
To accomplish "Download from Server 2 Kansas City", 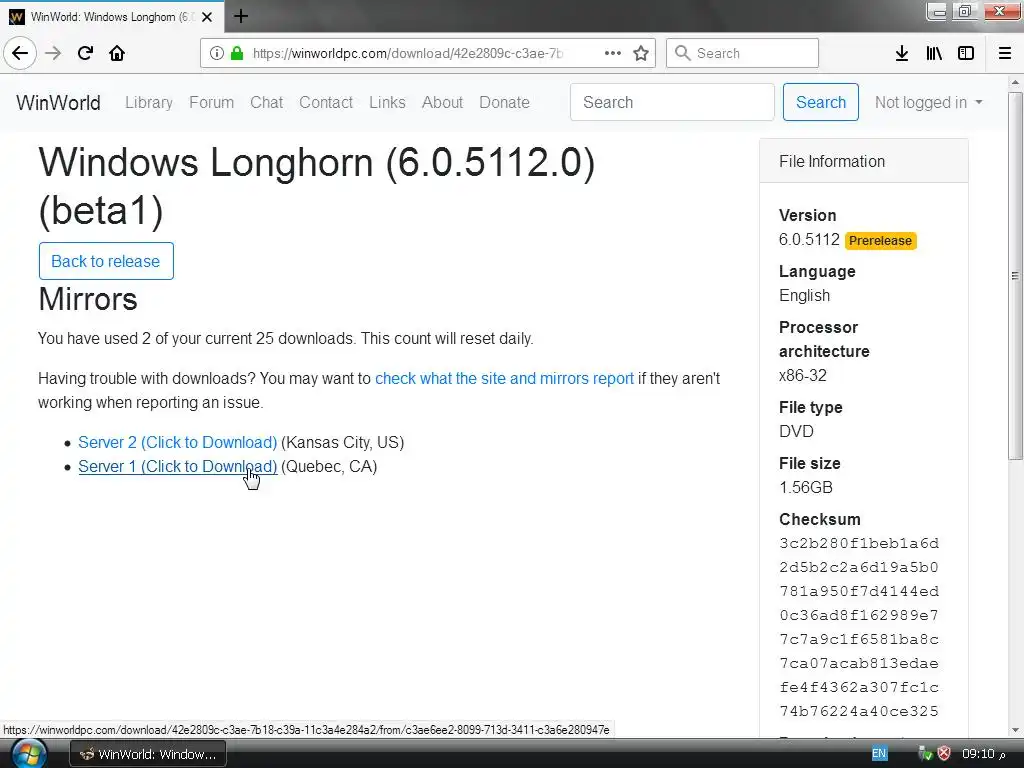I will (178, 442).
